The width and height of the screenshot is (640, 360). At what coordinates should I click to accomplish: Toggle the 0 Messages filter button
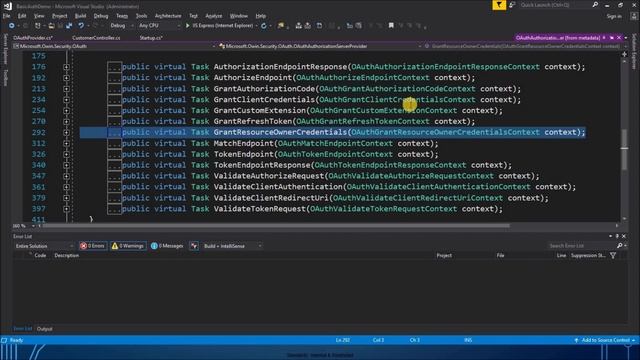click(167, 246)
